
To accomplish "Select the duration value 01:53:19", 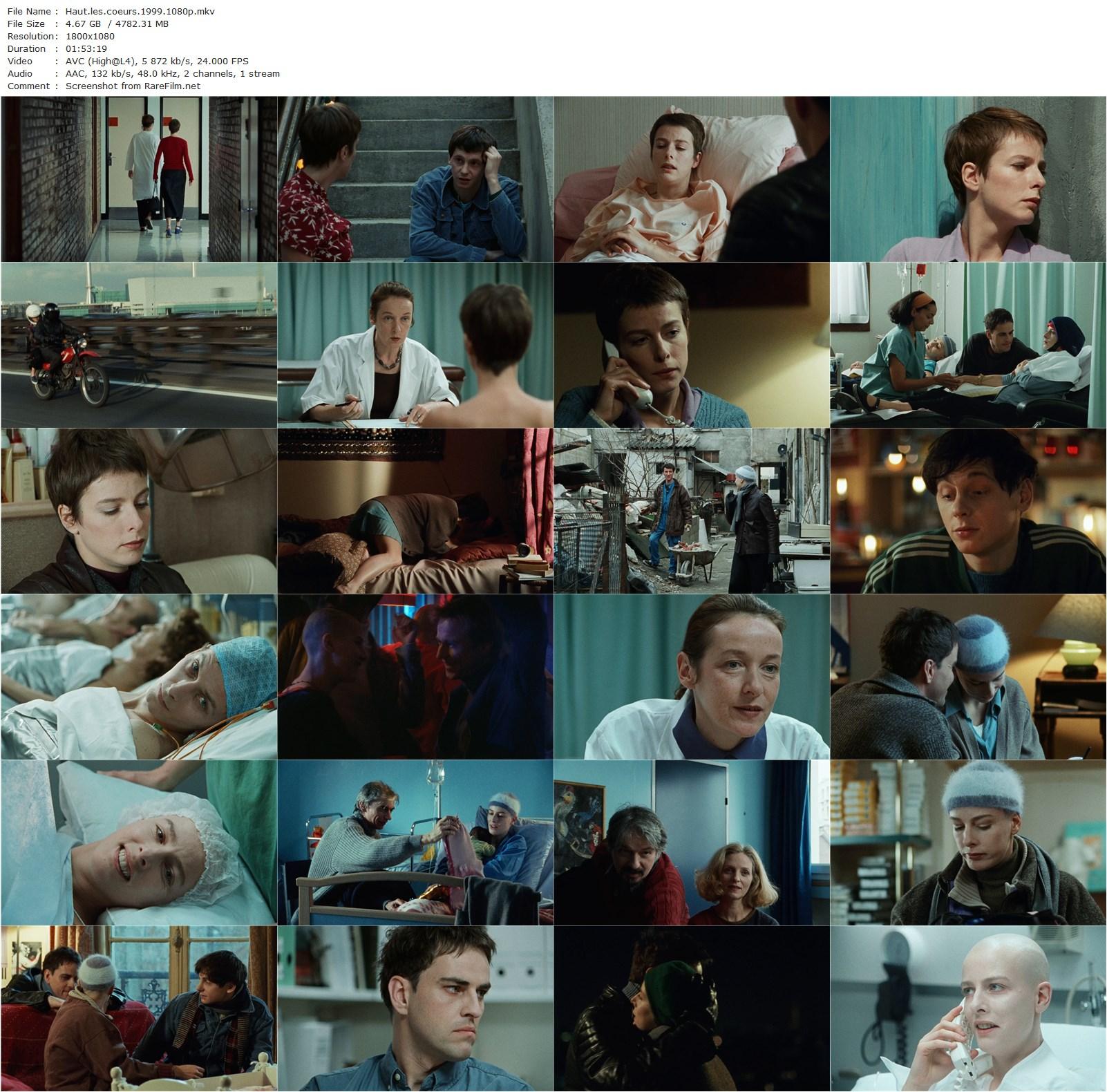I will click(x=86, y=48).
